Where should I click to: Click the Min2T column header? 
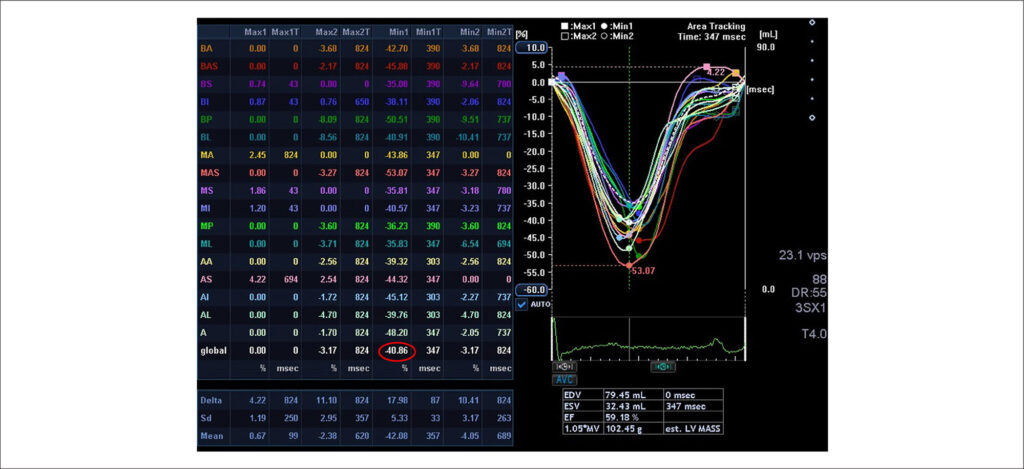[498, 32]
